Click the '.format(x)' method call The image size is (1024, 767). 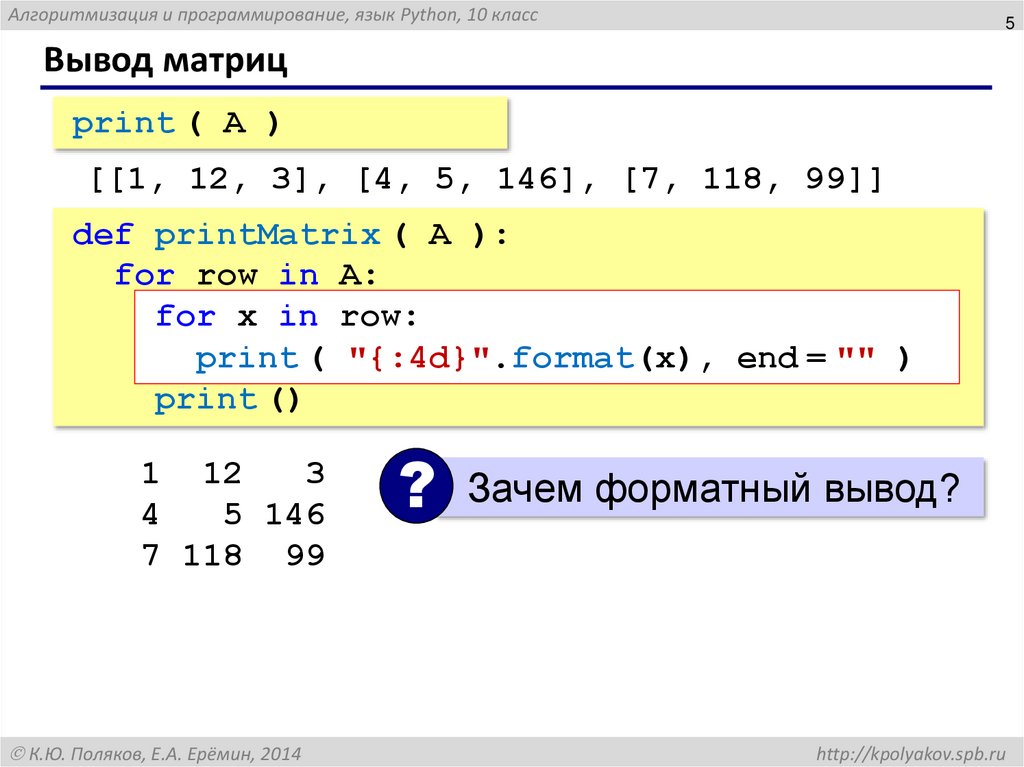click(x=593, y=357)
